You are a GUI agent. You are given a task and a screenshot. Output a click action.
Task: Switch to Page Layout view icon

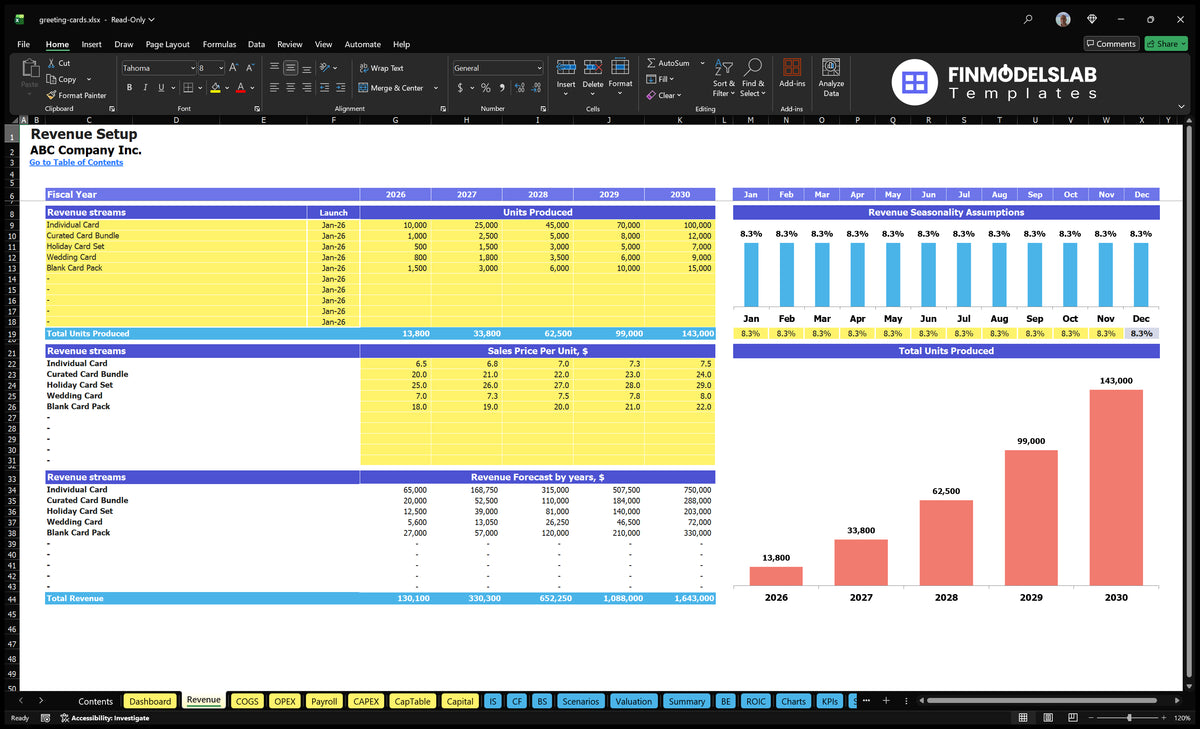1046,718
